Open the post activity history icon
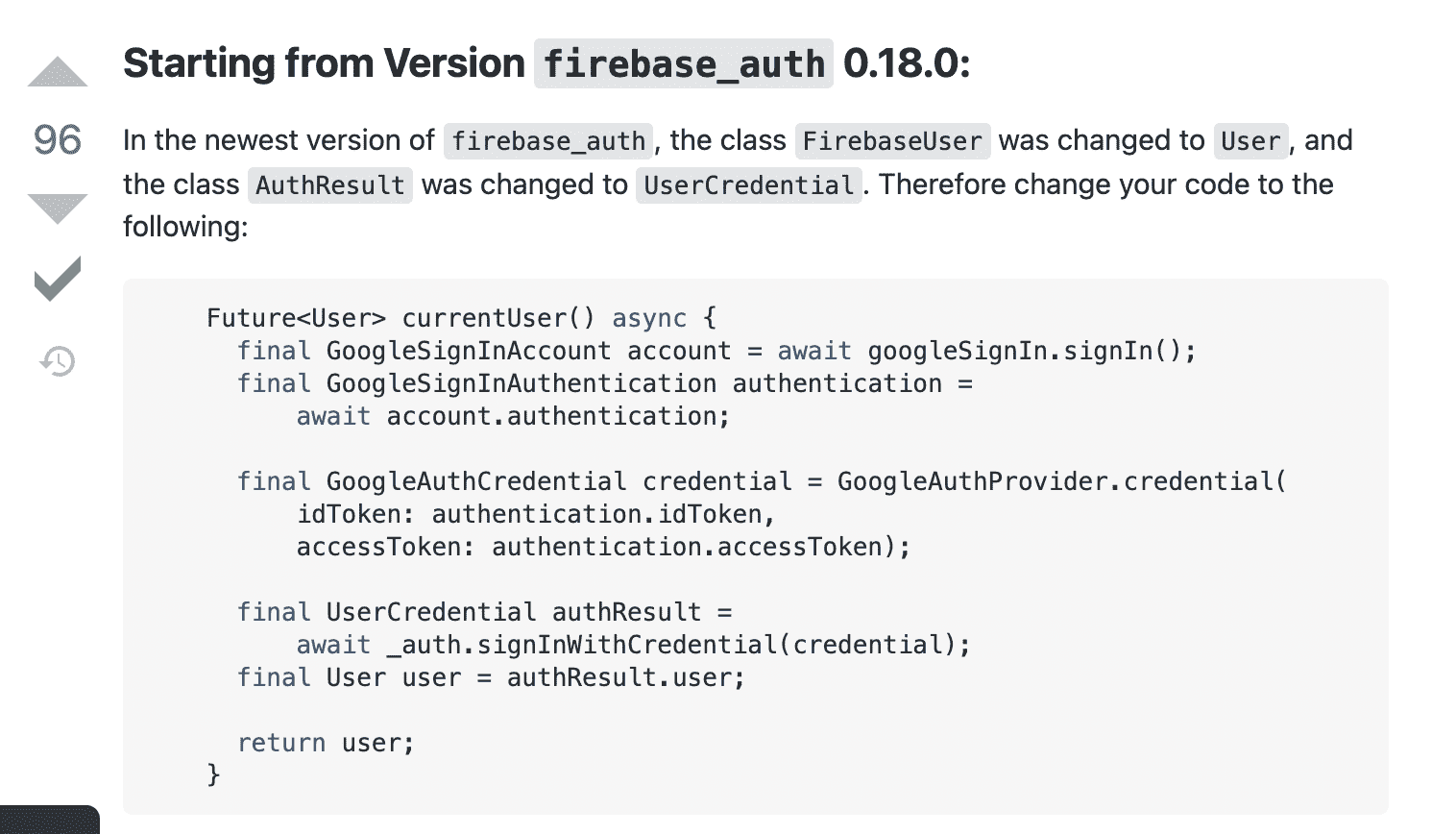This screenshot has height=834, width=1456. pyautogui.click(x=58, y=361)
